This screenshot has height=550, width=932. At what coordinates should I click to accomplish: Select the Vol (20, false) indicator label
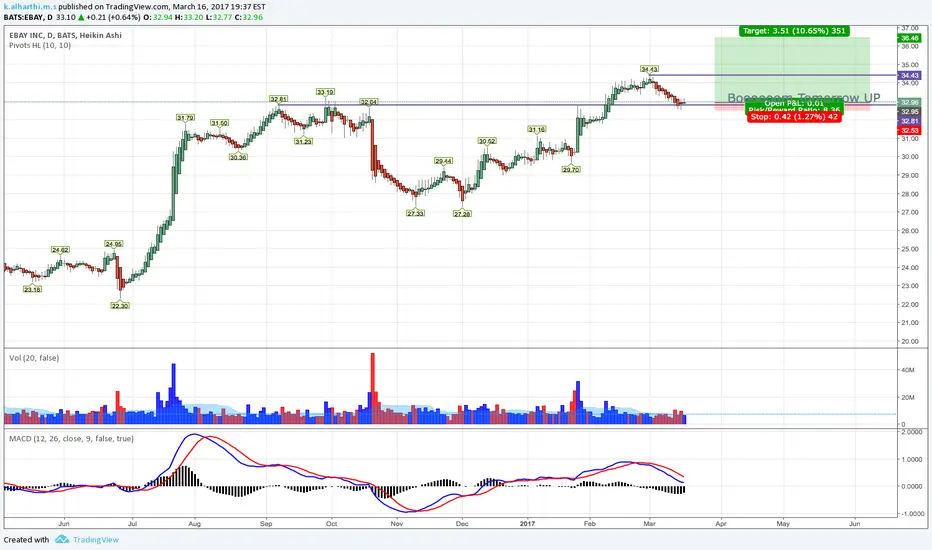[x=34, y=358]
